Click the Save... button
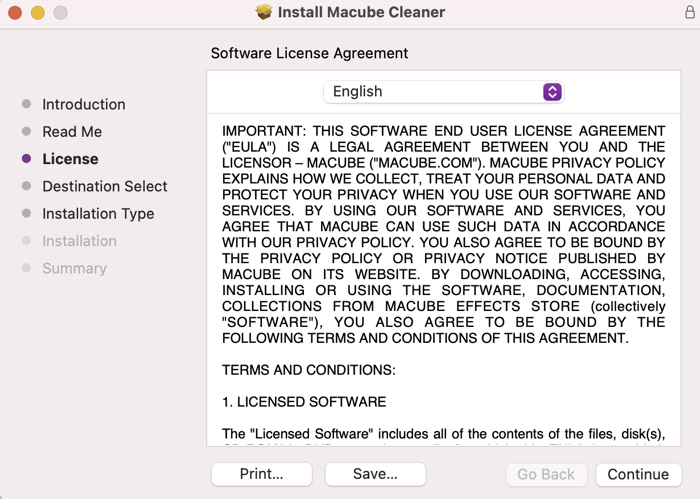Screen dimensions: 700x499 (x=375, y=474)
